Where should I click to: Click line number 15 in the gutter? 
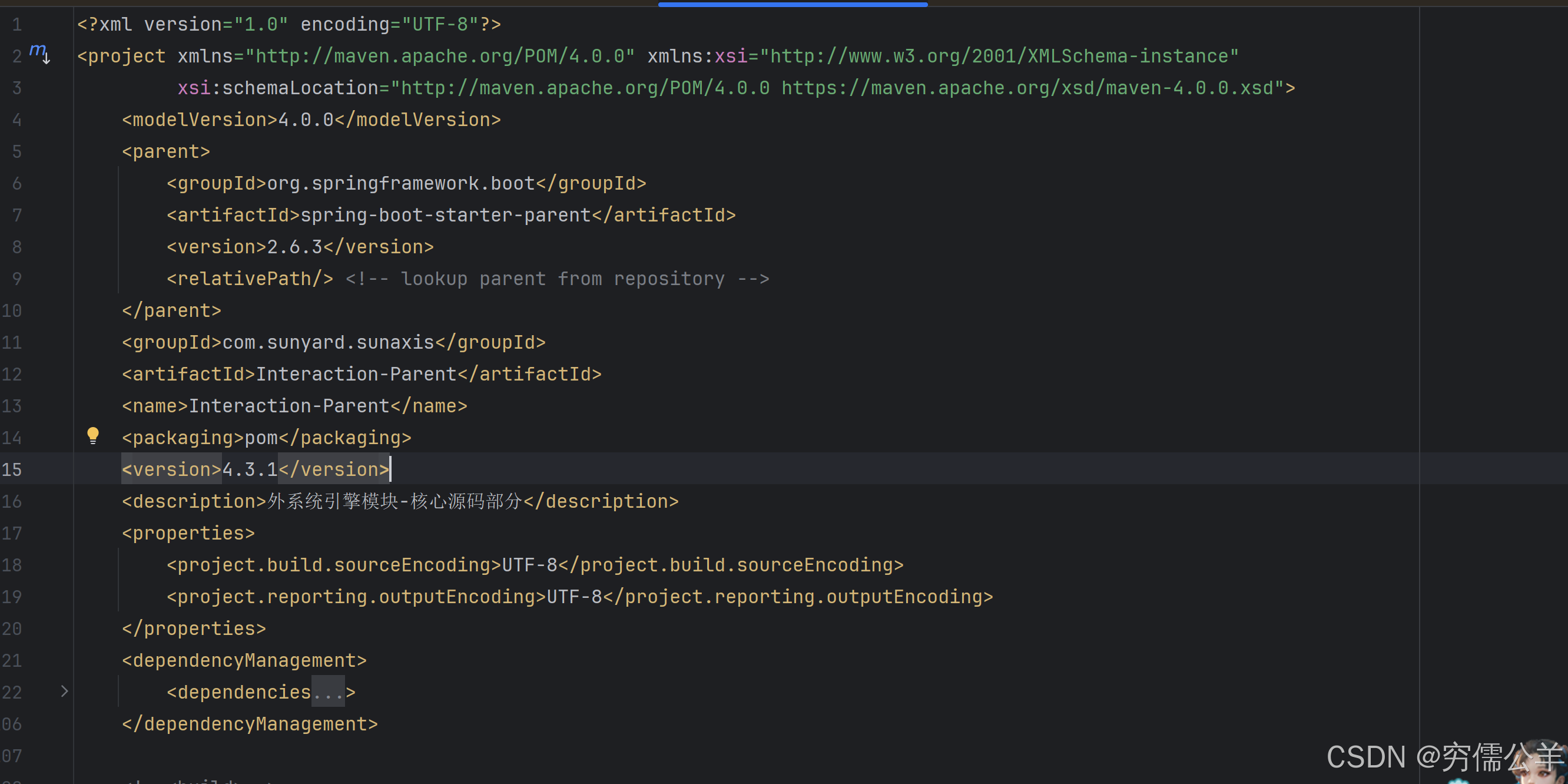click(12, 469)
